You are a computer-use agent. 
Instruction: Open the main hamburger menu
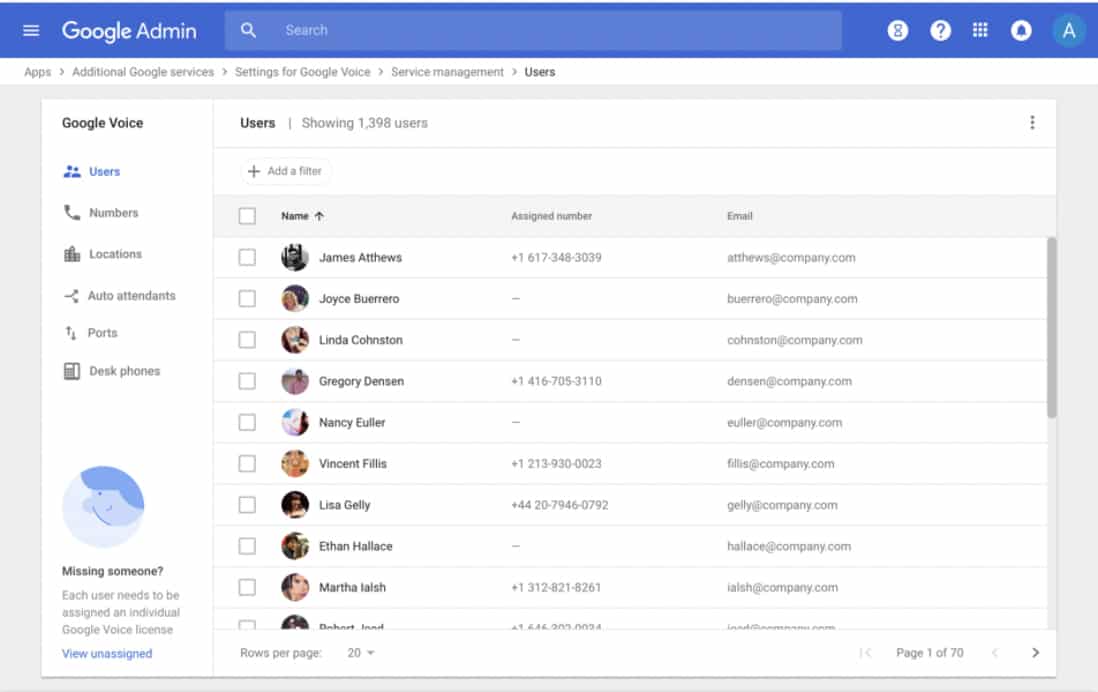tap(31, 30)
